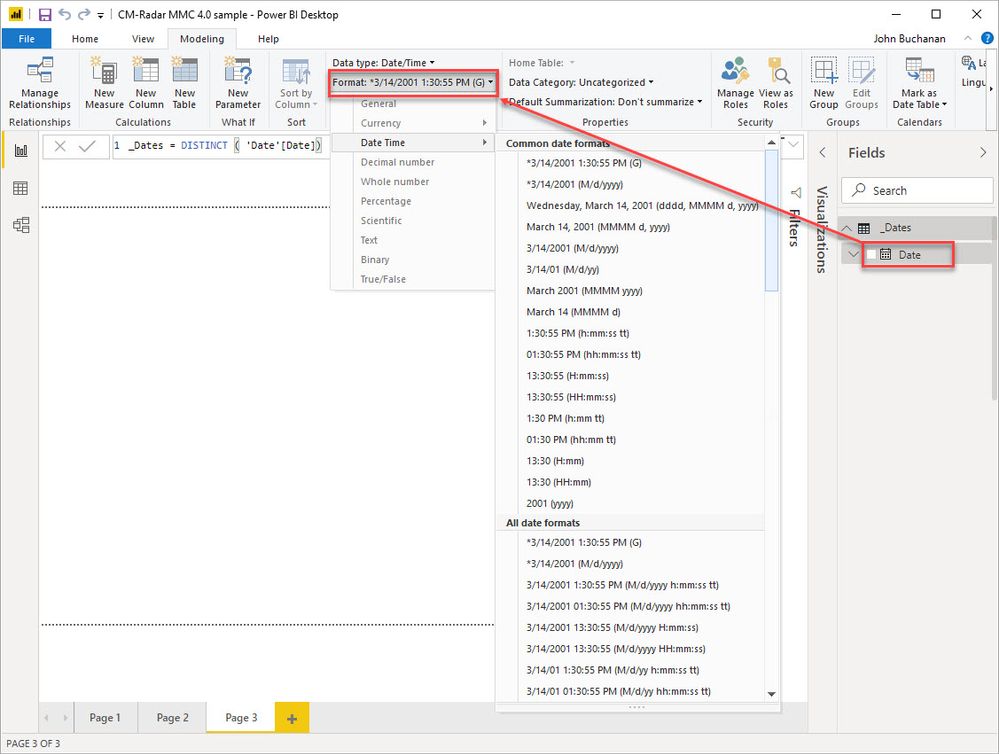Check the Date field checkbox
The width and height of the screenshot is (999, 754).
871,255
